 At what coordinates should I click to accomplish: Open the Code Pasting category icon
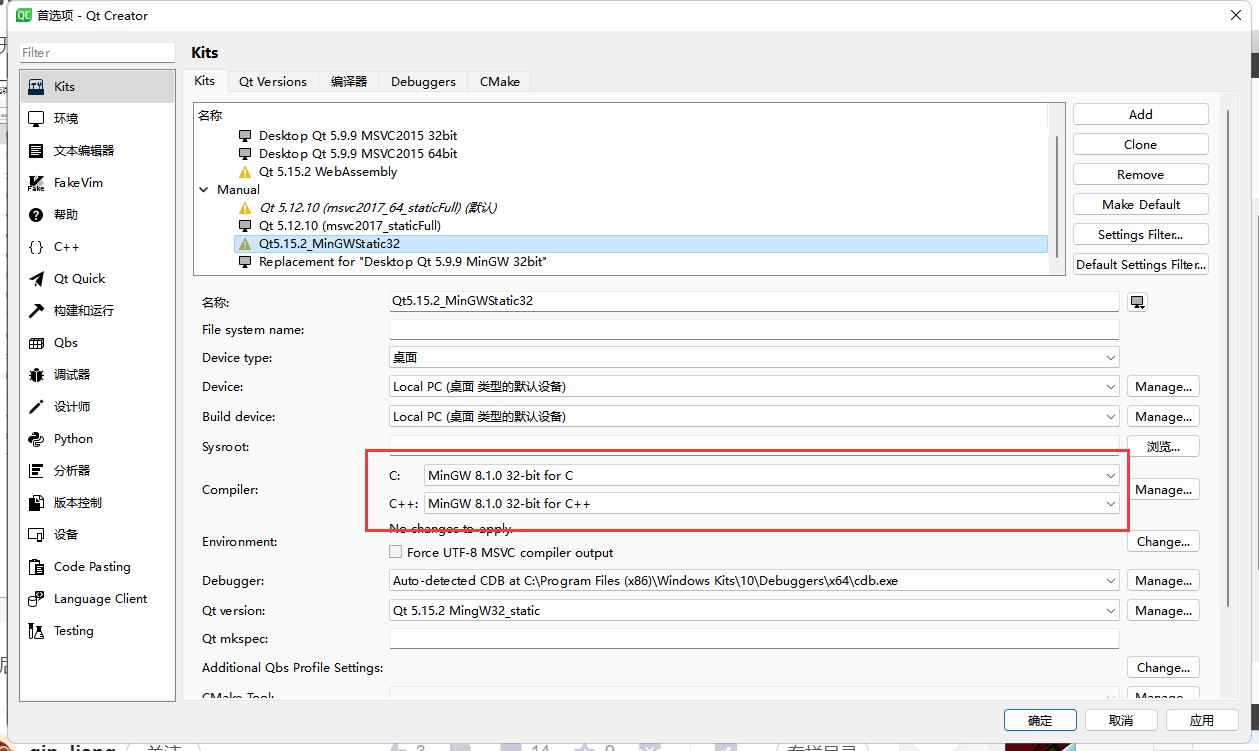click(x=36, y=567)
